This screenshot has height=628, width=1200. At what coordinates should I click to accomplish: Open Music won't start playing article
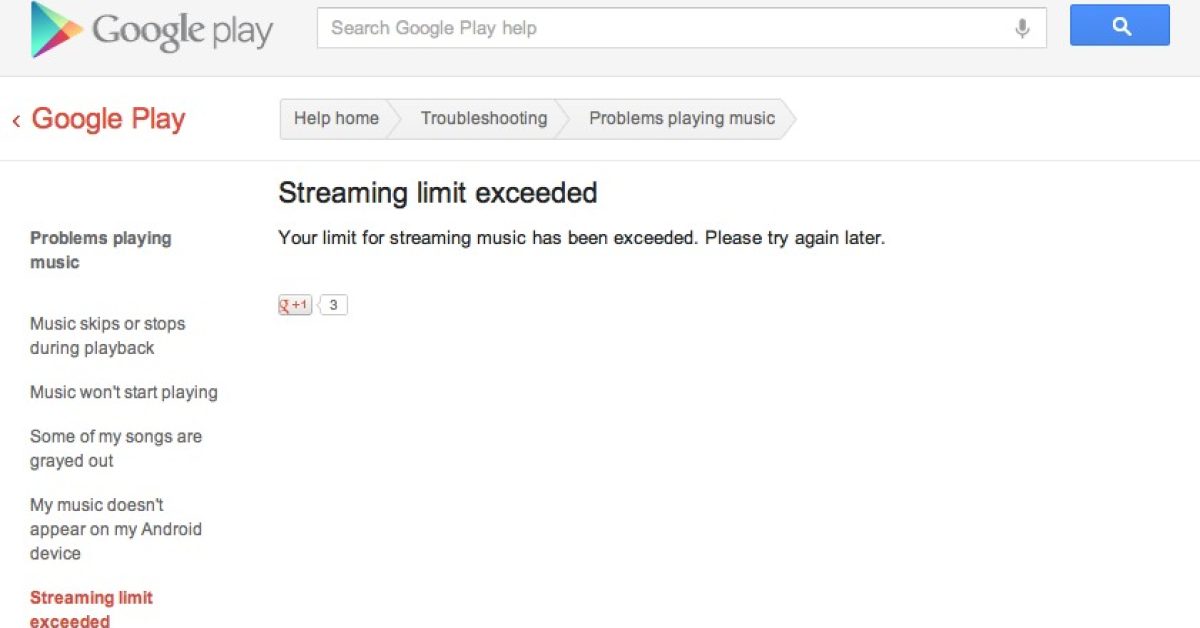pos(123,392)
